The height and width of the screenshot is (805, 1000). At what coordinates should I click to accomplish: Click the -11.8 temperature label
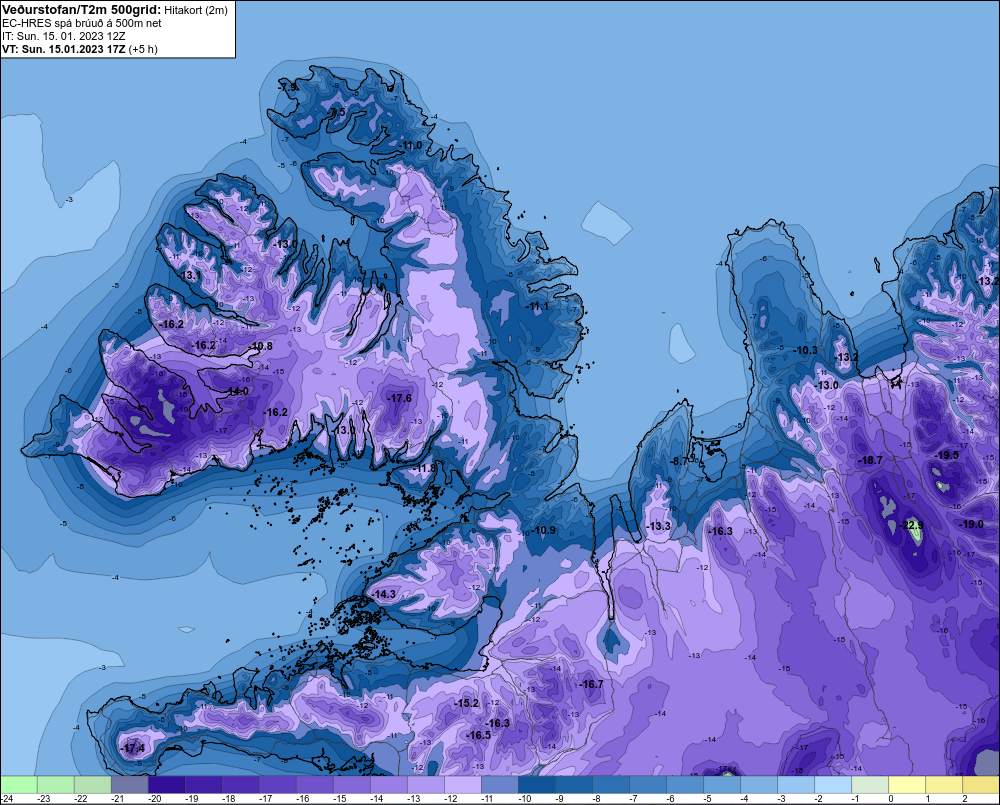(x=424, y=468)
